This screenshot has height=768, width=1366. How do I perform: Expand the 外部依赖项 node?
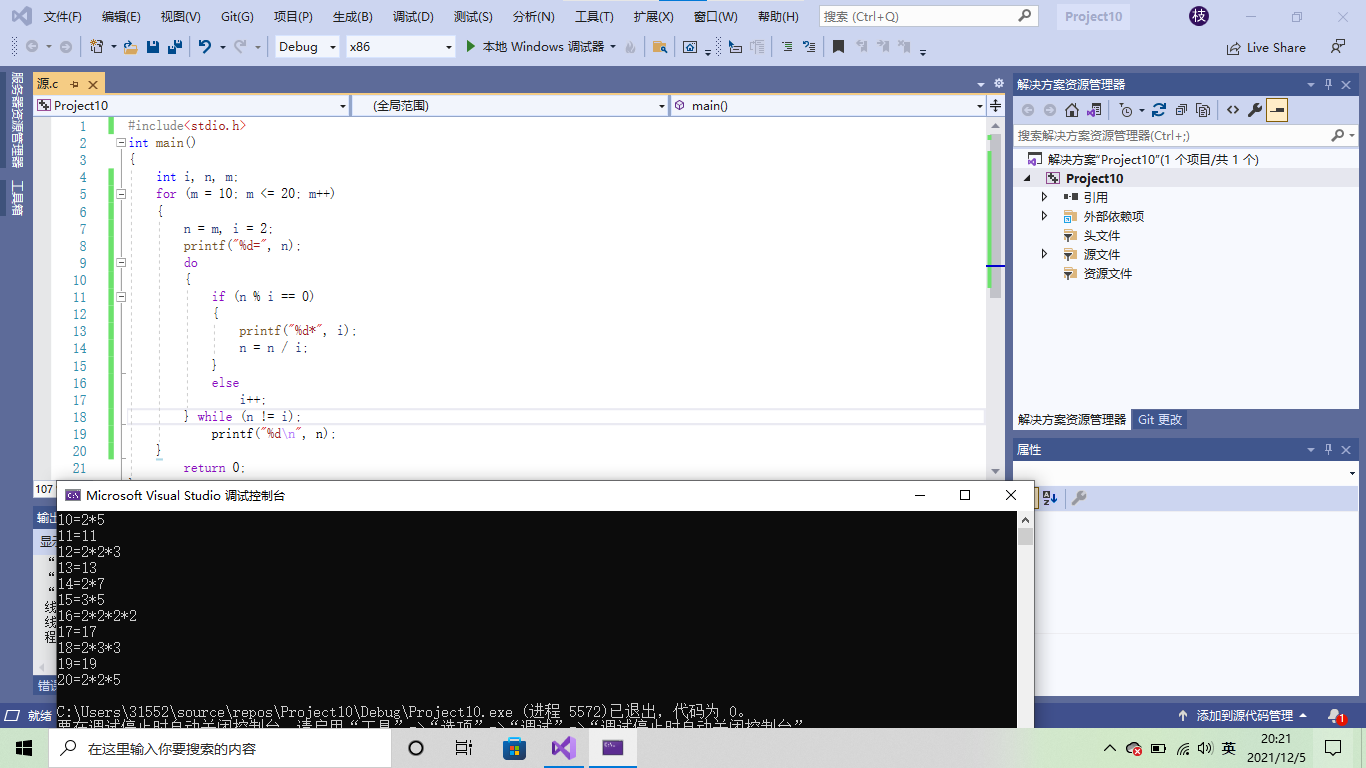[1045, 216]
